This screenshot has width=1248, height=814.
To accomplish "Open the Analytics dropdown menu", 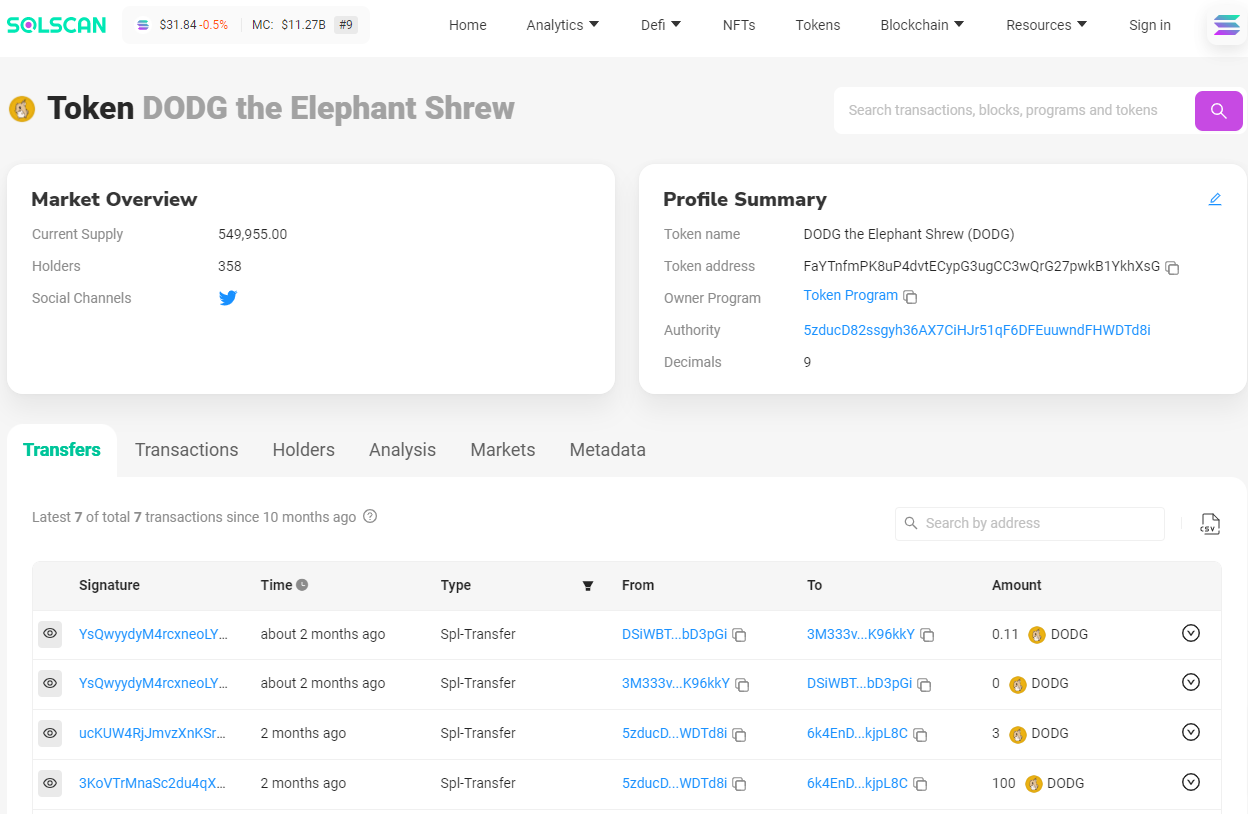I will 563,25.
